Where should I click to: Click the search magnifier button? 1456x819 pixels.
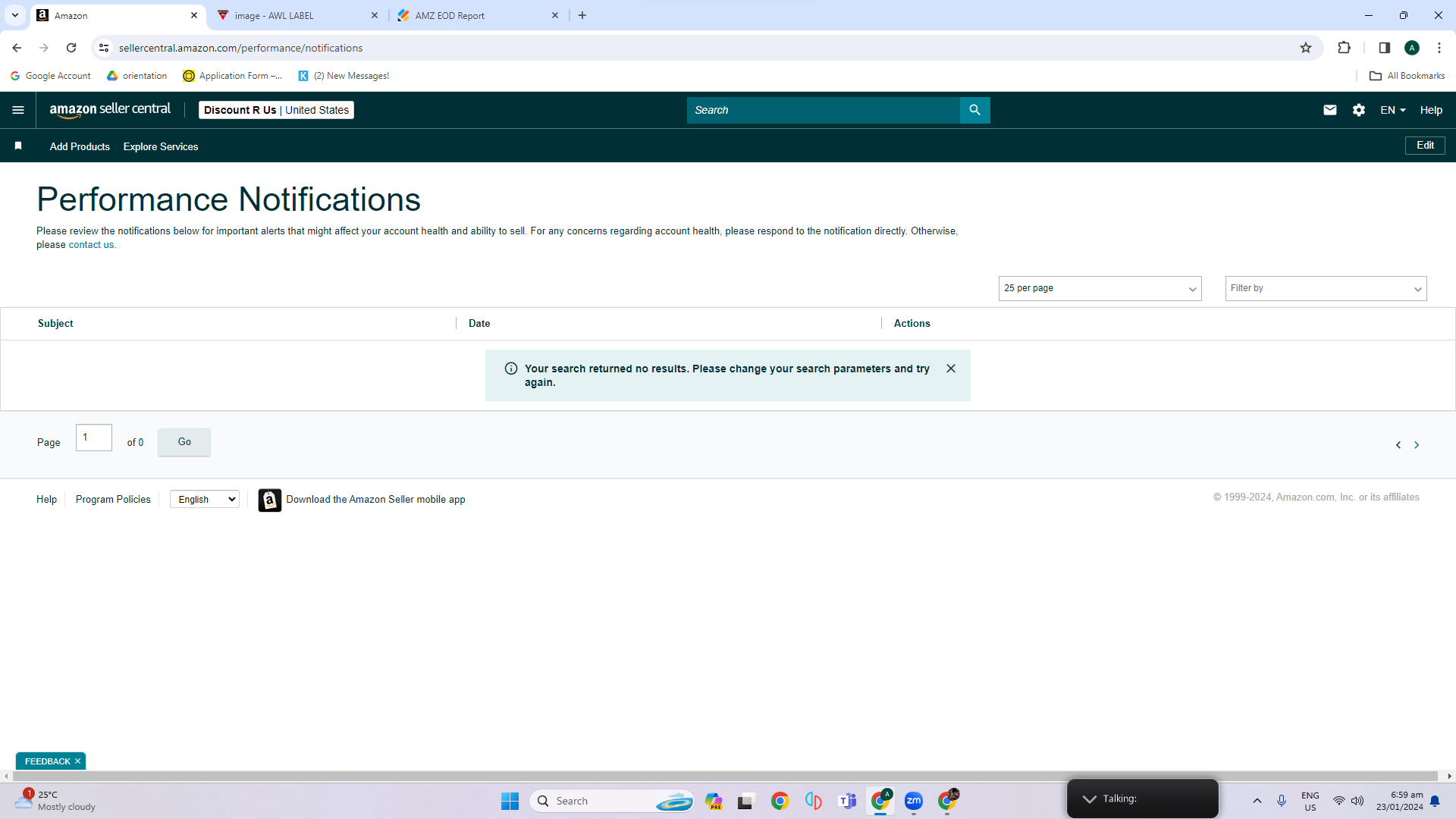(974, 110)
